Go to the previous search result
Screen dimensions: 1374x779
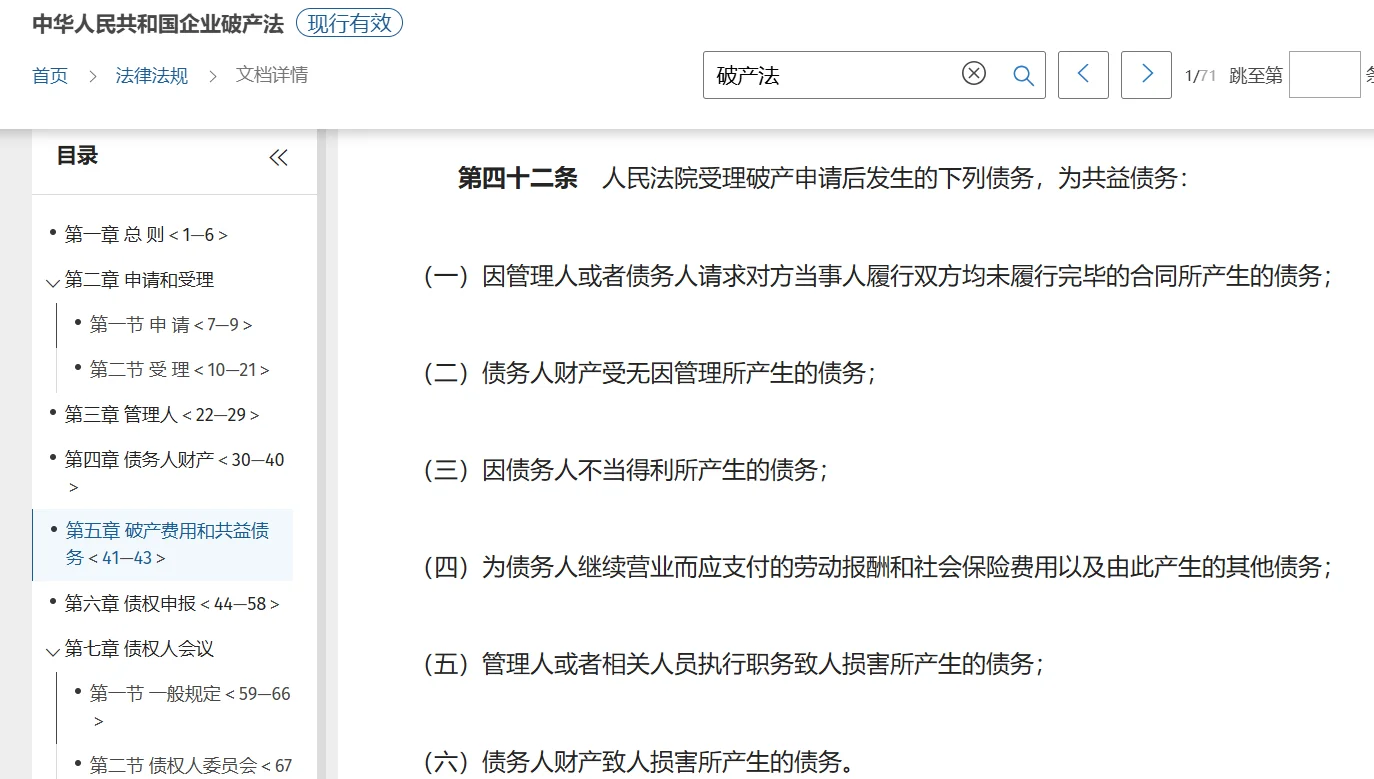pos(1083,74)
